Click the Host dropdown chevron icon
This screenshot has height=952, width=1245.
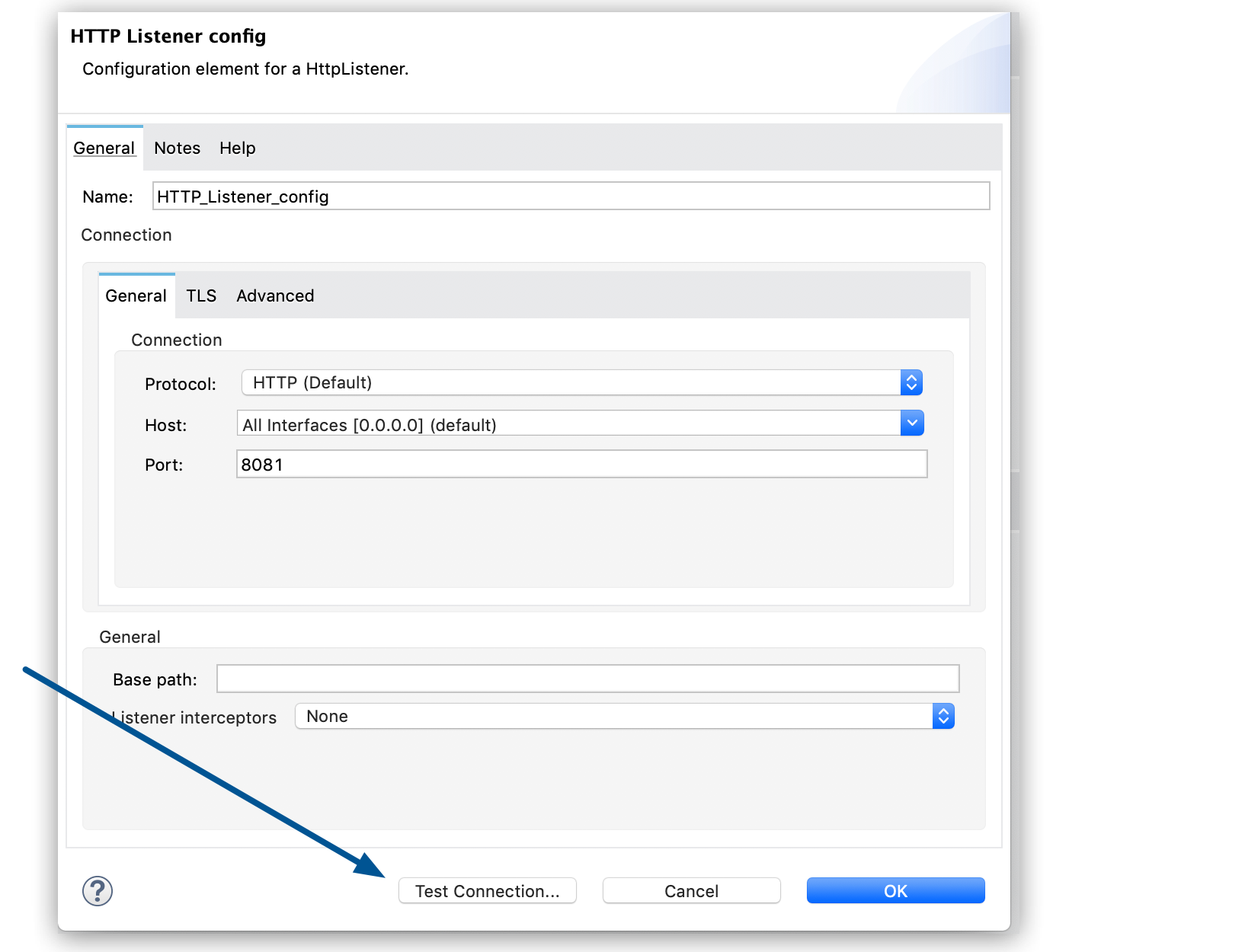pos(911,423)
